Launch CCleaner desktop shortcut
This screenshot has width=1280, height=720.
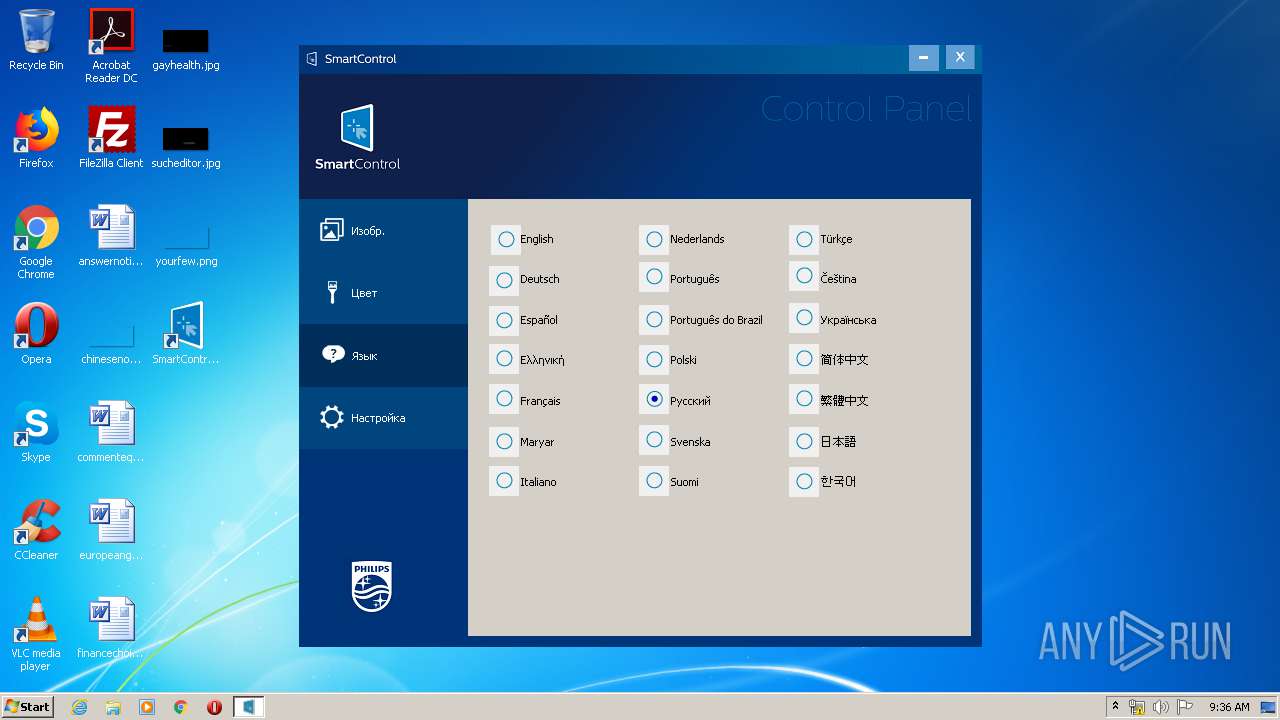coord(36,530)
